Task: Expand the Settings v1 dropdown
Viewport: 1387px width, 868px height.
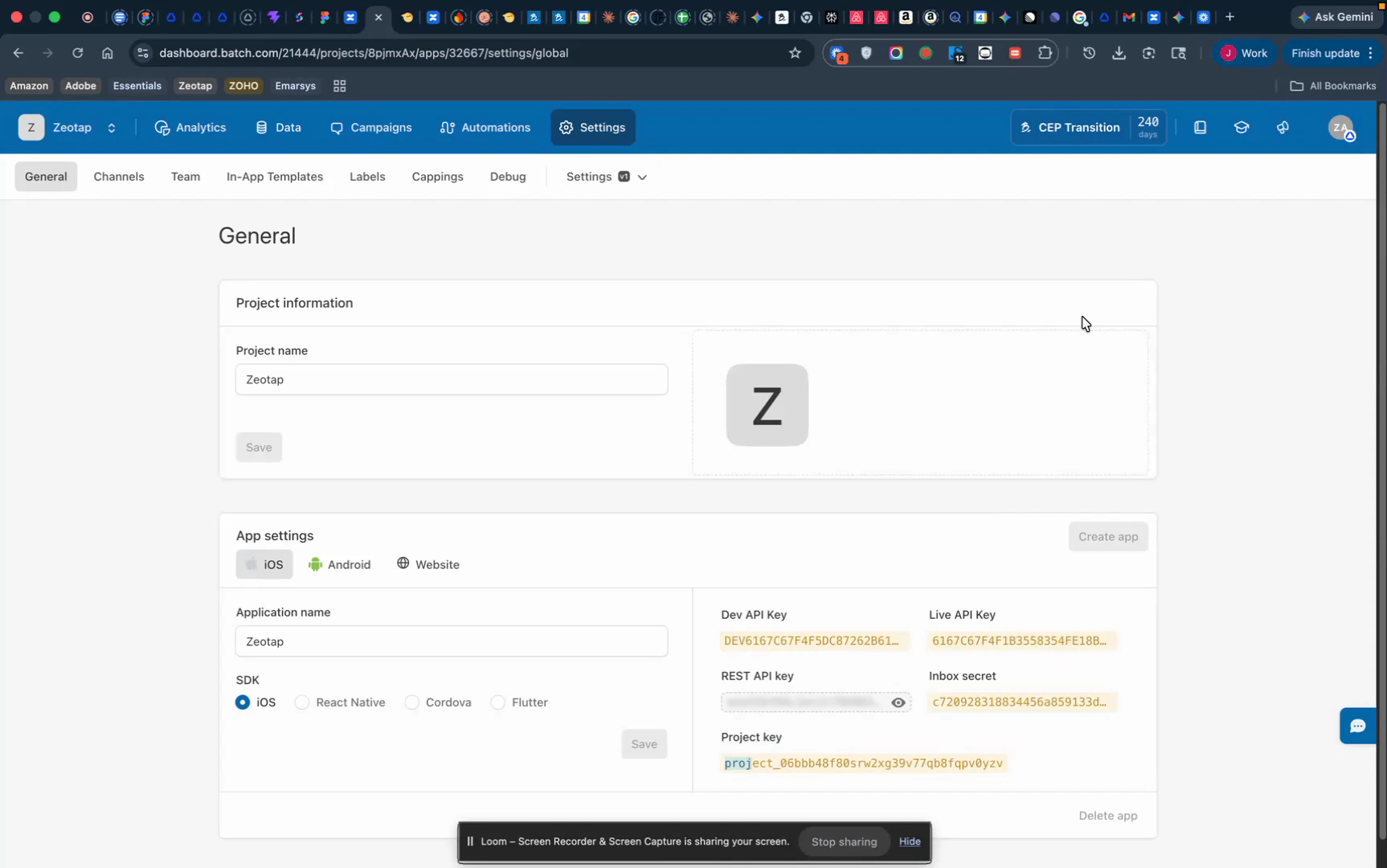Action: point(606,177)
